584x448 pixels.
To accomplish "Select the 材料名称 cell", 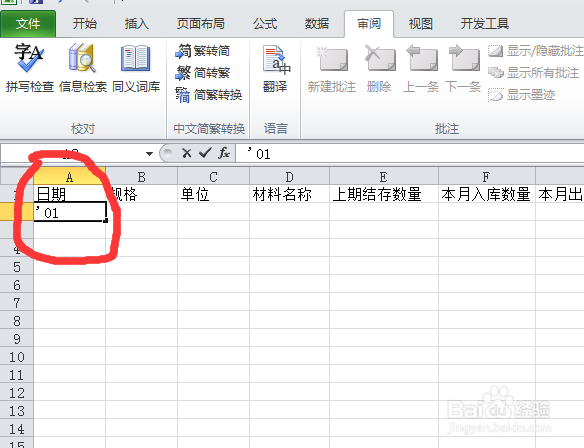I will pyautogui.click(x=289, y=194).
